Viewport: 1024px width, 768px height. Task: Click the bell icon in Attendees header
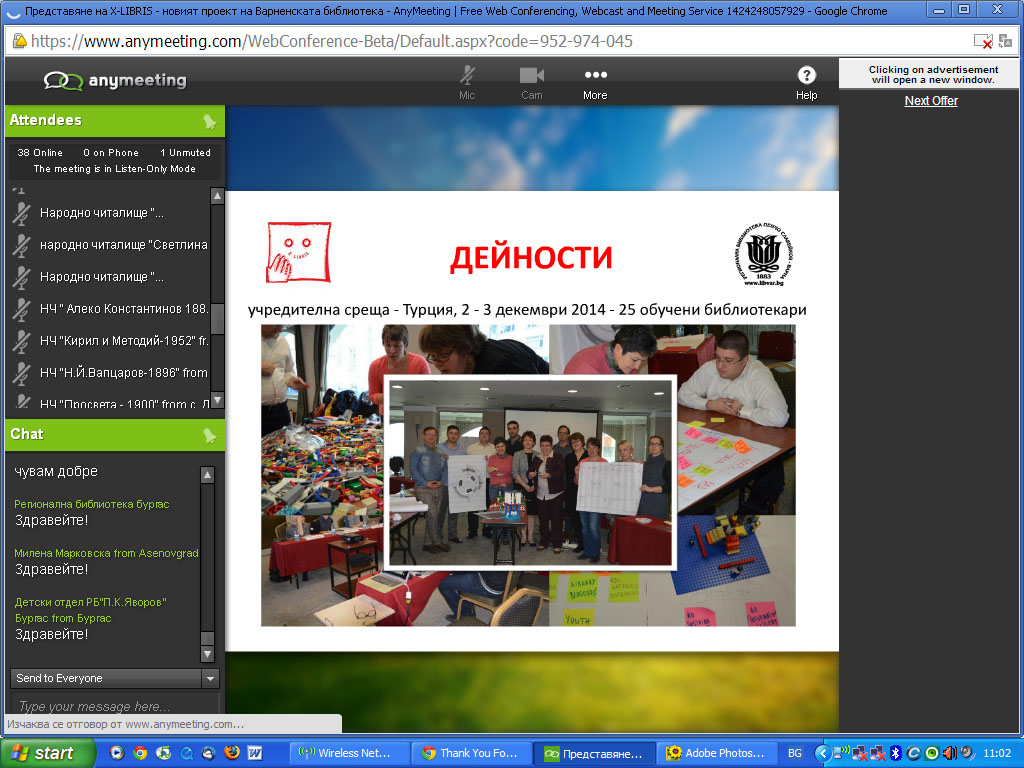point(209,121)
